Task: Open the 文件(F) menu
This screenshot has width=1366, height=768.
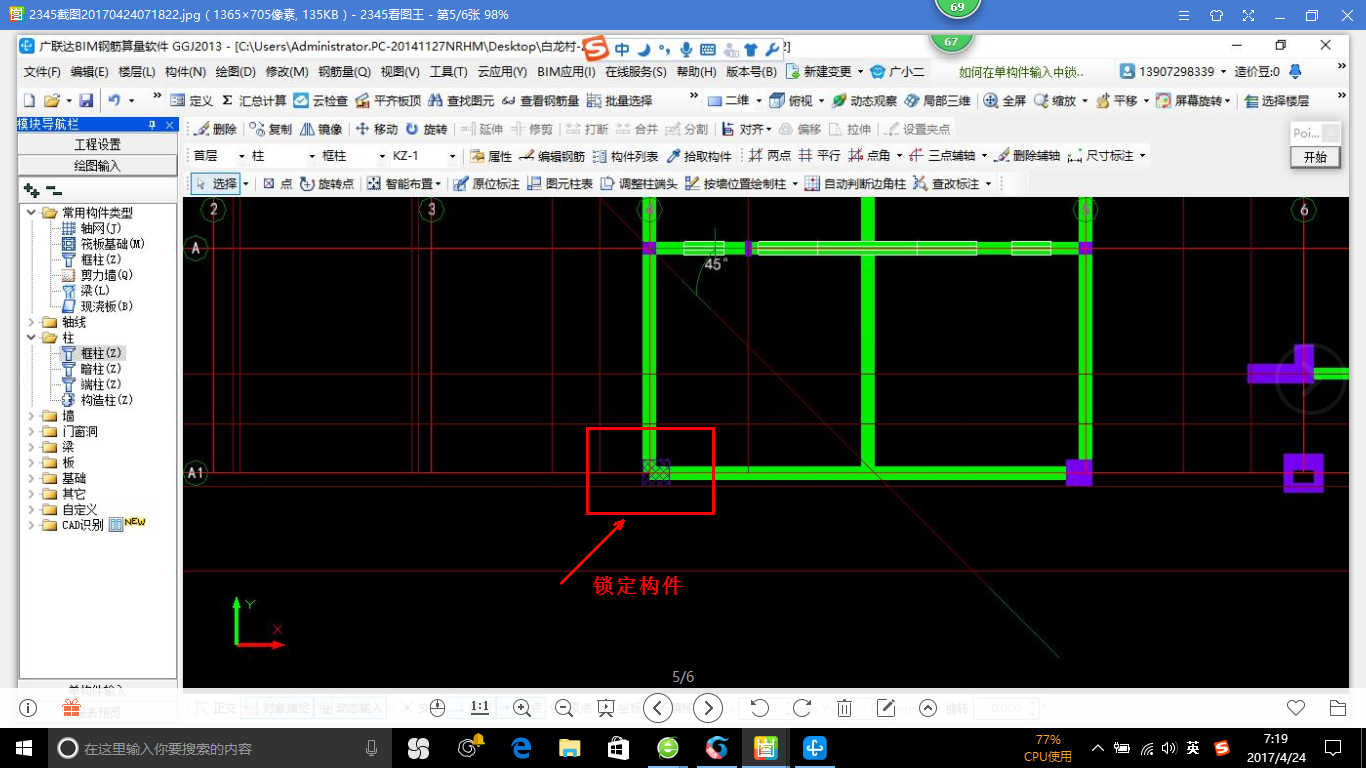Action: click(42, 72)
